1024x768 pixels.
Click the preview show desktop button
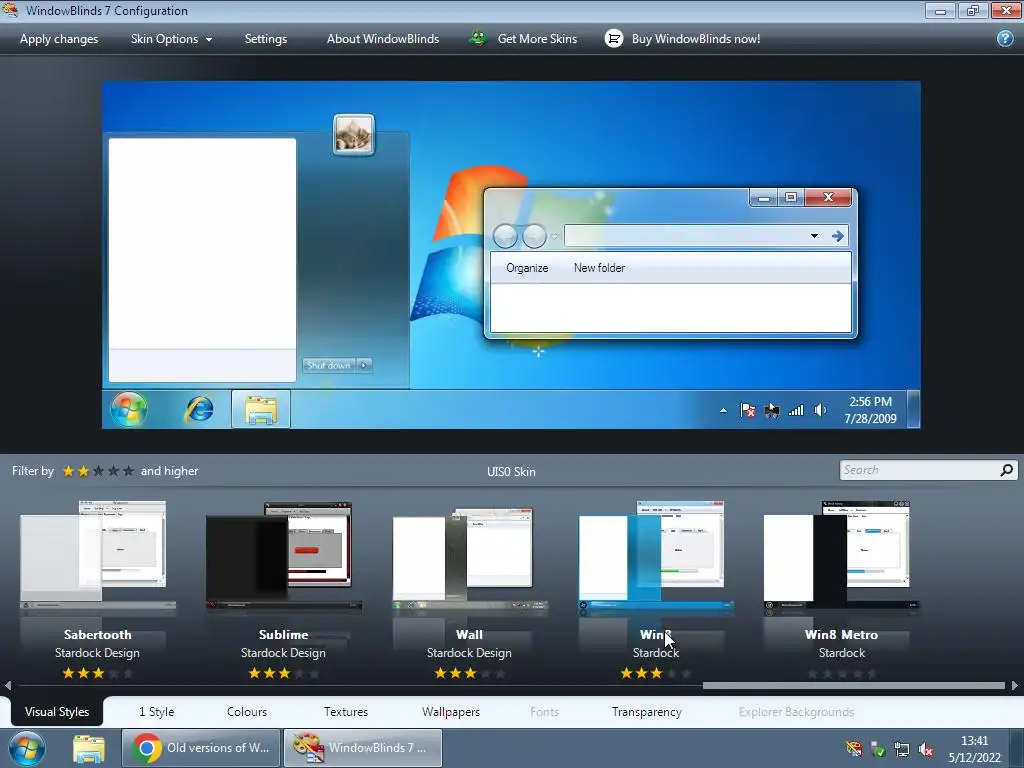pyautogui.click(x=914, y=409)
